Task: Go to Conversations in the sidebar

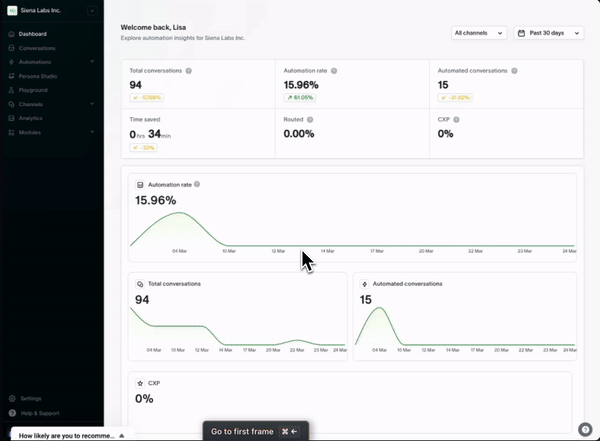Action: click(x=37, y=48)
